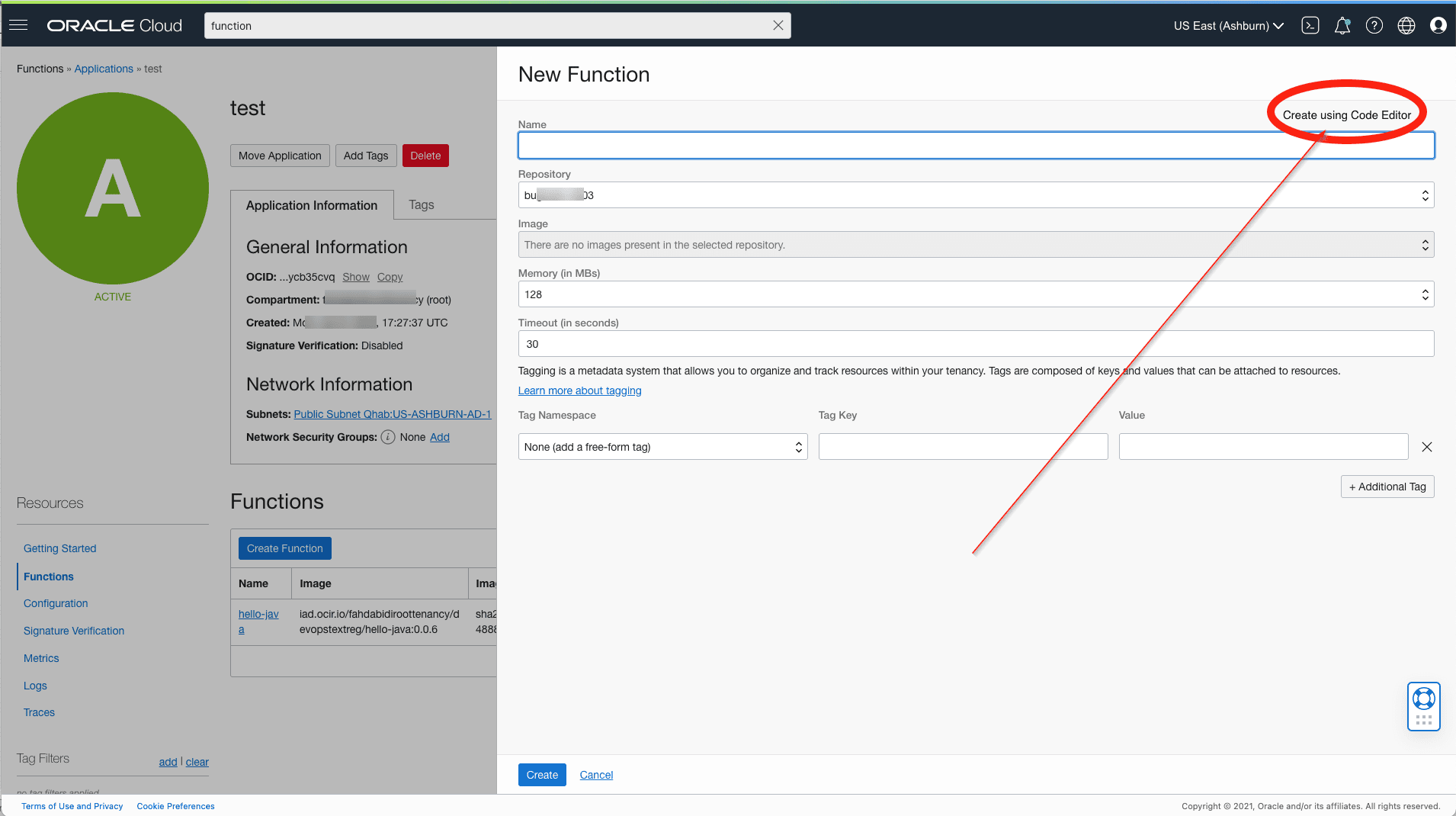Remove the tag row with the X icon
Viewport: 1456px width, 816px height.
click(1427, 447)
